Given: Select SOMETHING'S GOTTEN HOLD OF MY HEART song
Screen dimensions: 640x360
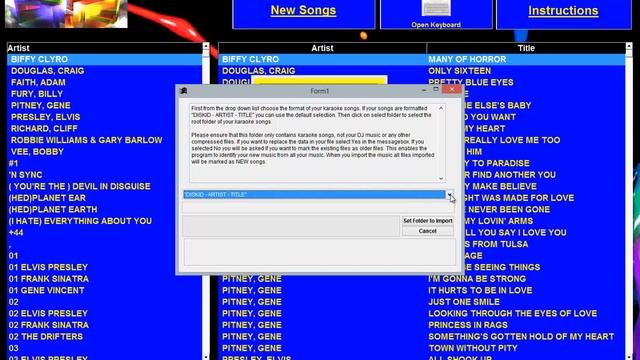Looking at the screenshot, I should click(x=521, y=337).
